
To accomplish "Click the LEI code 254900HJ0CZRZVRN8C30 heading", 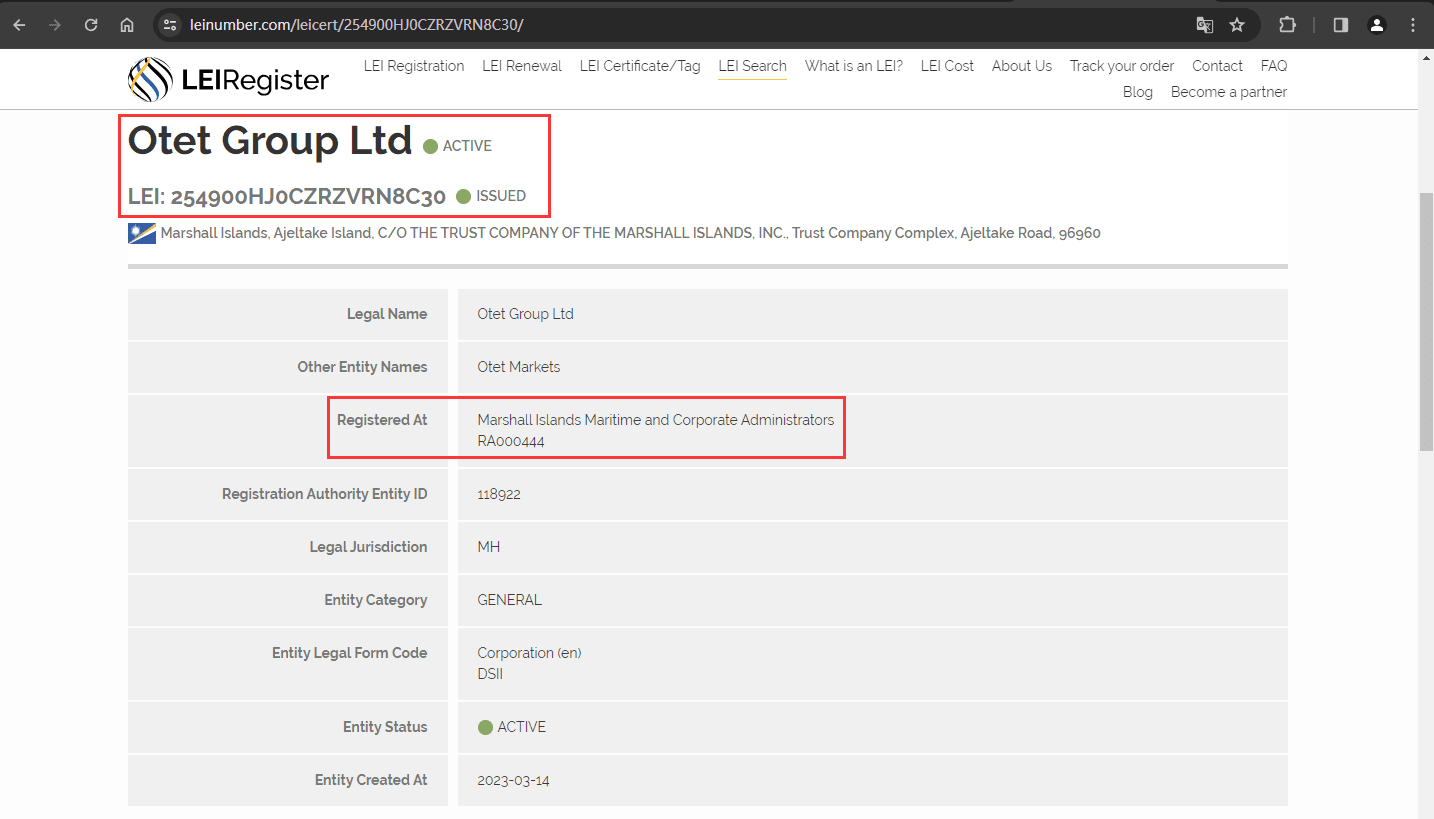I will click(x=287, y=196).
